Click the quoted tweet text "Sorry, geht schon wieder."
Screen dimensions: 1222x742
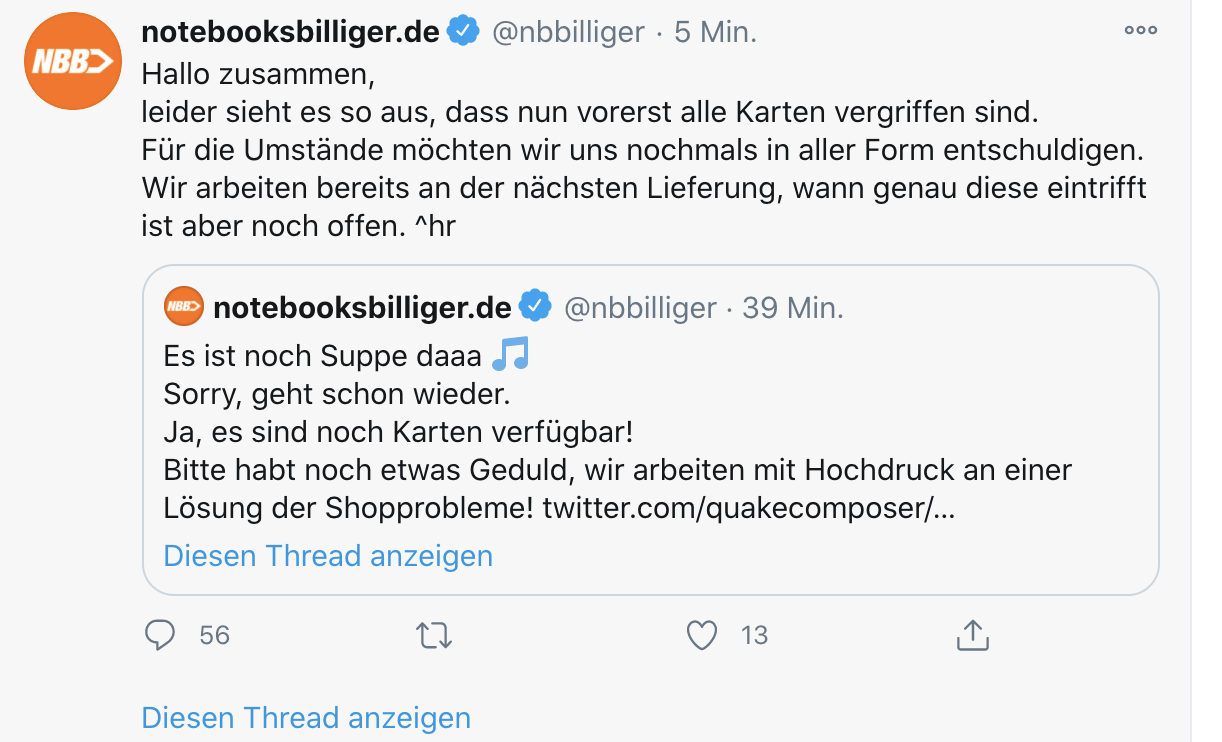click(x=337, y=394)
